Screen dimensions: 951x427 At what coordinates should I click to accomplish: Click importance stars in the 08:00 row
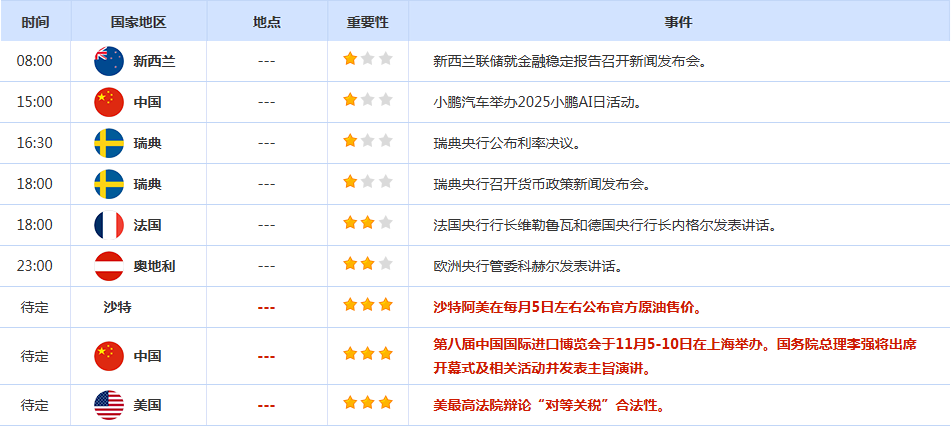(x=368, y=60)
